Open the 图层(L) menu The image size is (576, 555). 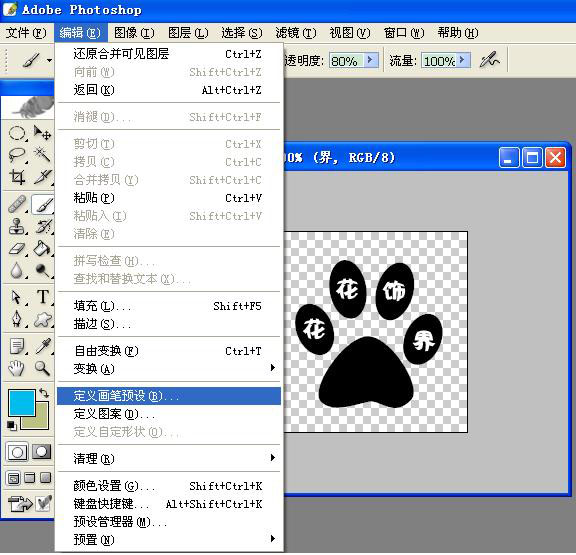(x=188, y=33)
